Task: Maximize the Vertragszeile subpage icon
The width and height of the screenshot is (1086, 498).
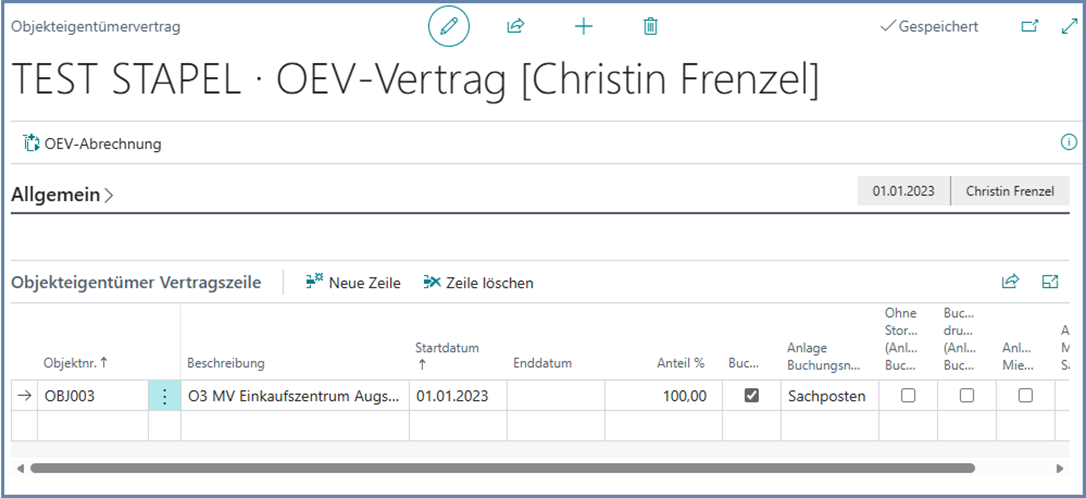Action: pos(1050,282)
